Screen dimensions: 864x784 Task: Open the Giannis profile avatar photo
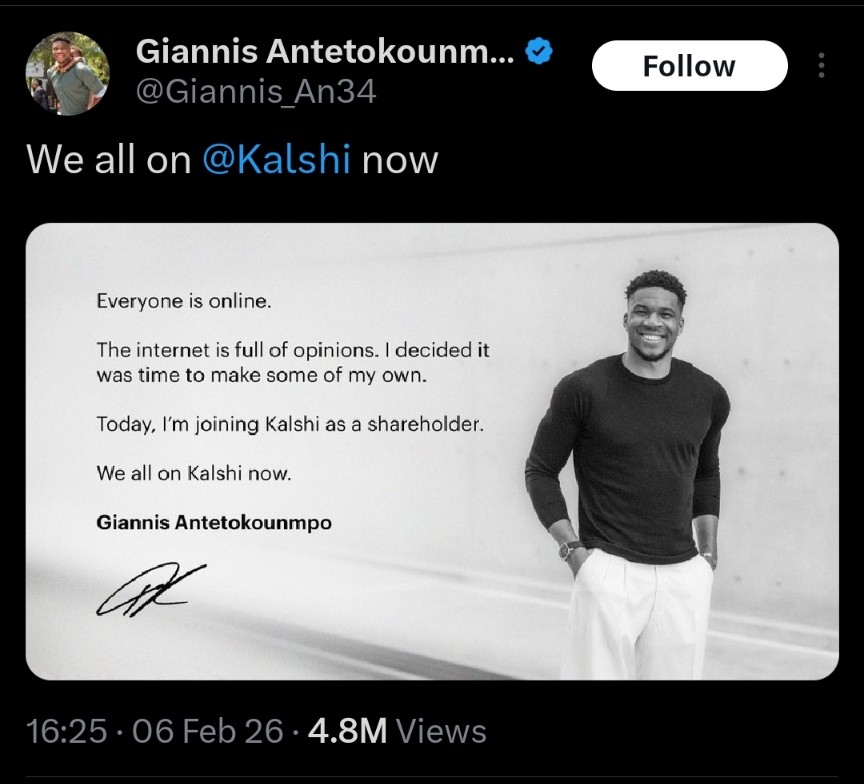click(66, 73)
